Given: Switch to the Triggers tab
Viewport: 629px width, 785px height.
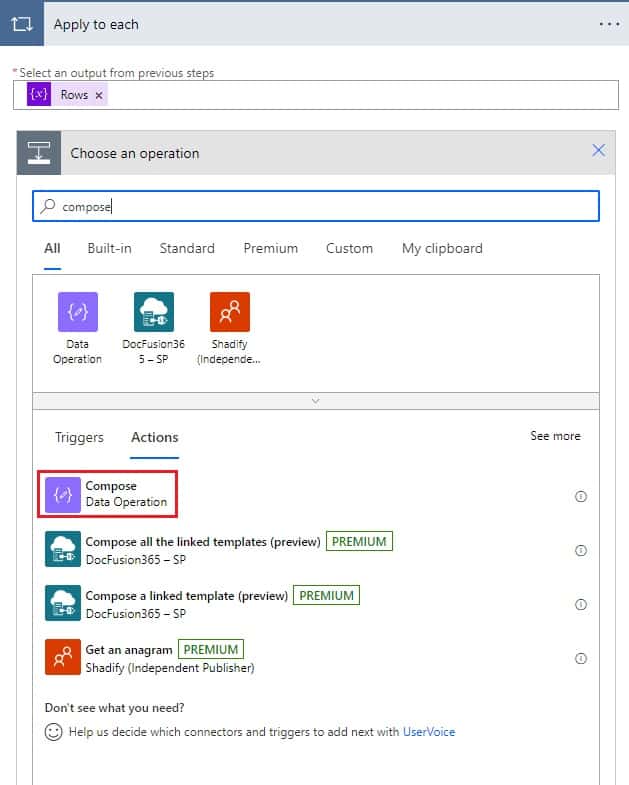Looking at the screenshot, I should (x=79, y=438).
